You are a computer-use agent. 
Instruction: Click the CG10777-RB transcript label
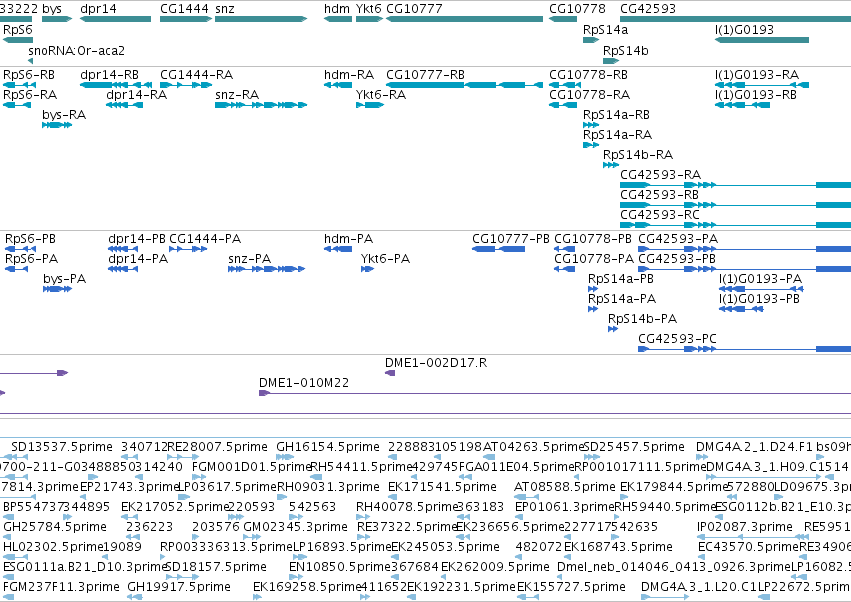425,74
